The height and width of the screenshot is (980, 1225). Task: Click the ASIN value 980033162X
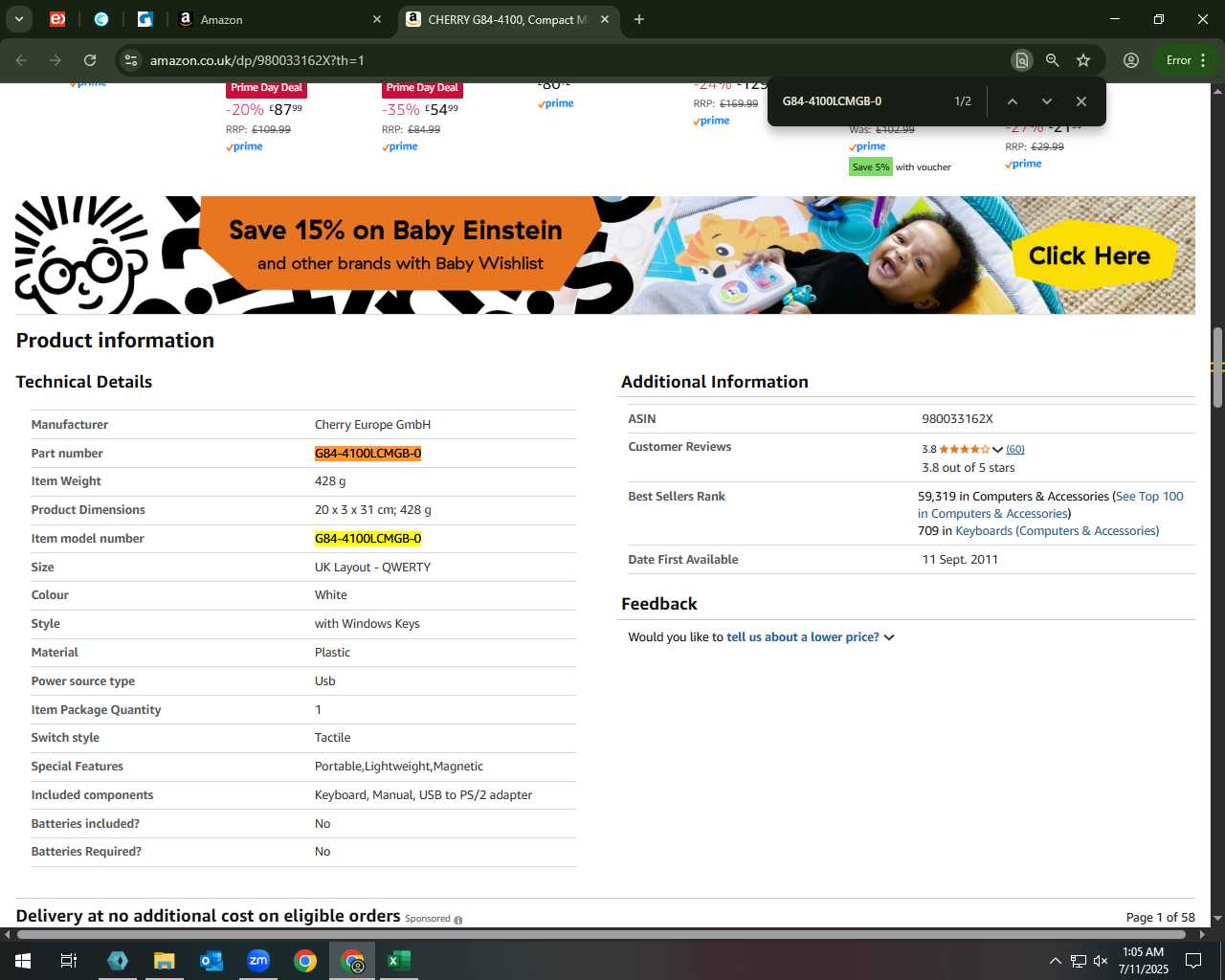coord(957,419)
